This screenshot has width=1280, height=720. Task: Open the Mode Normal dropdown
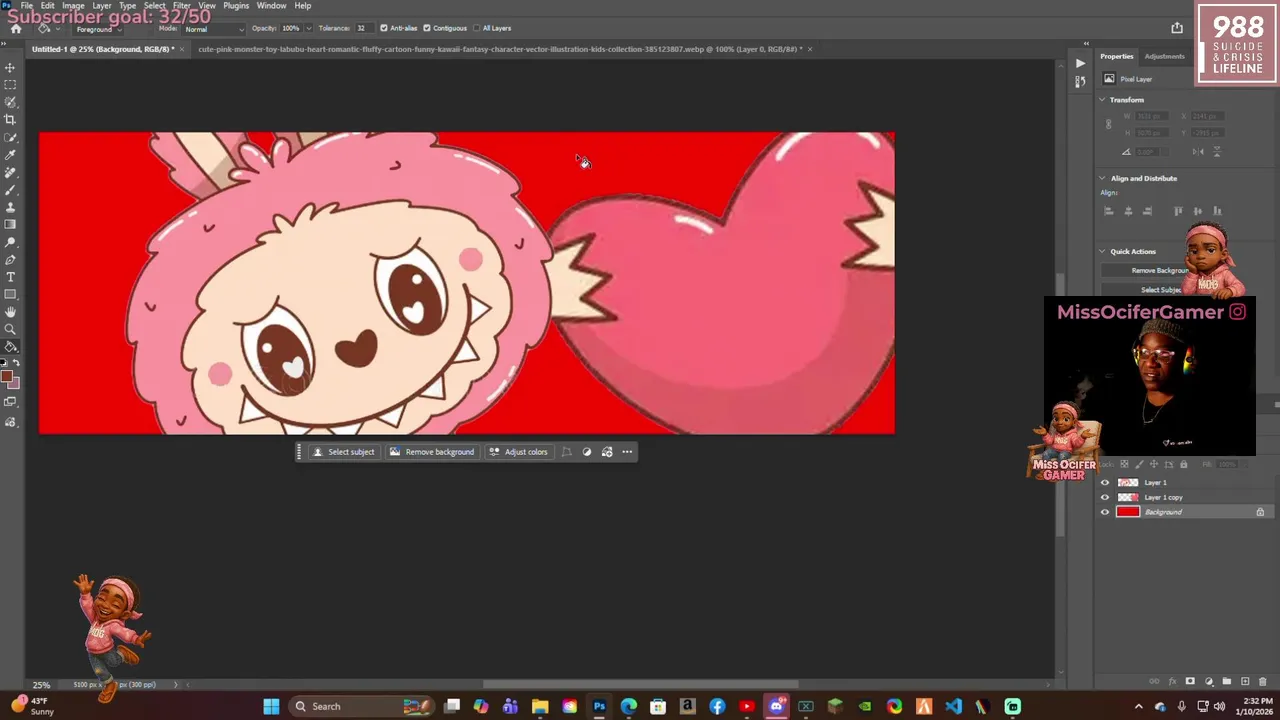pyautogui.click(x=213, y=29)
